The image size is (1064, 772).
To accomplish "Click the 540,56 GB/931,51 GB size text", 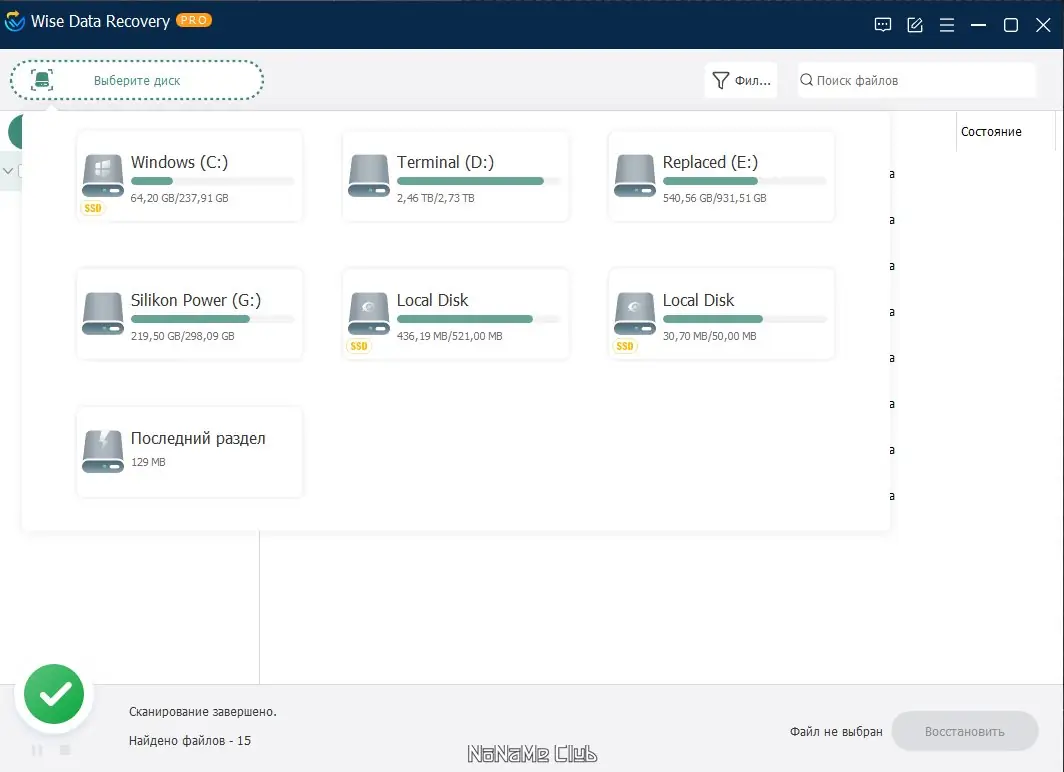I will coord(715,198).
